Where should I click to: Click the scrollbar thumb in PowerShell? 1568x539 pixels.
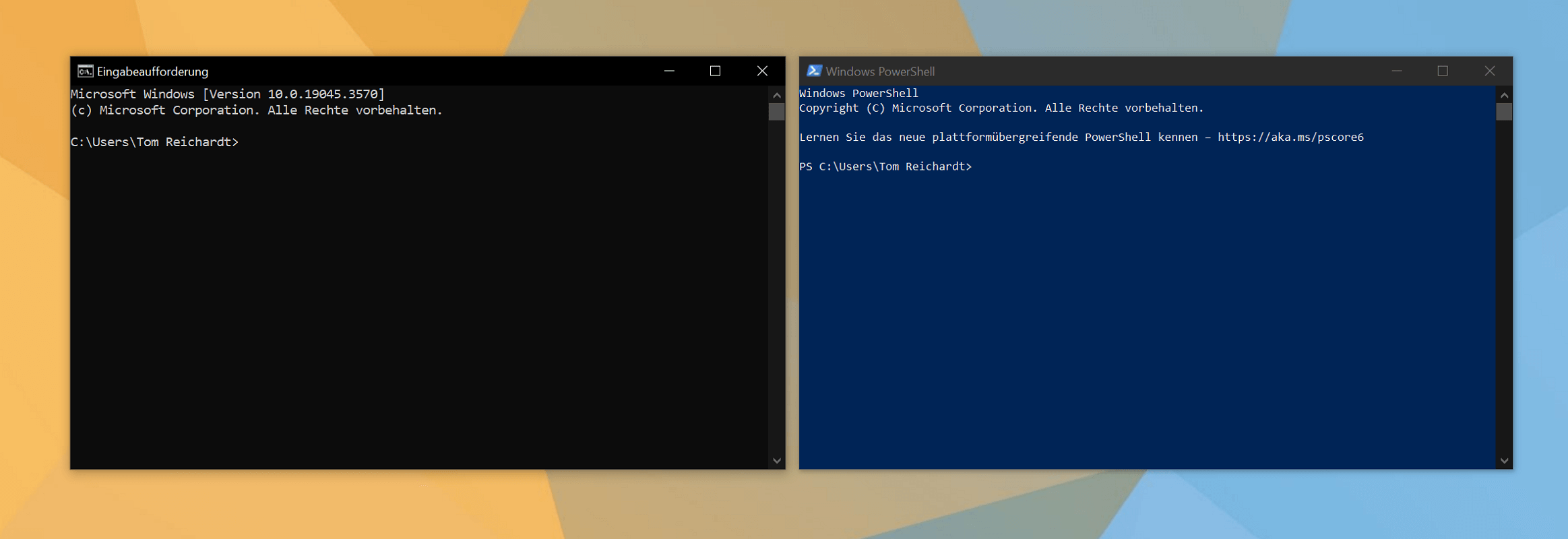pyautogui.click(x=1504, y=112)
